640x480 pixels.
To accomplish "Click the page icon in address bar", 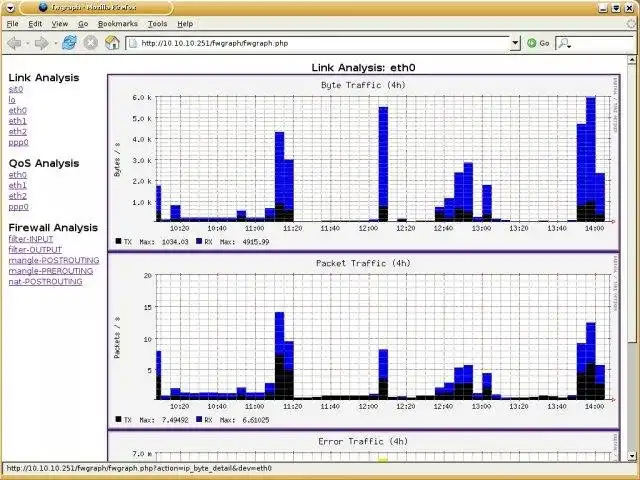I will pos(133,43).
